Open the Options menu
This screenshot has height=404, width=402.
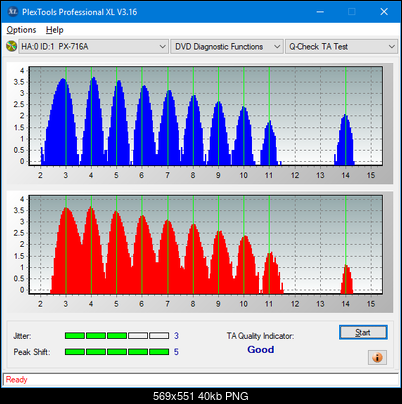pyautogui.click(x=21, y=30)
